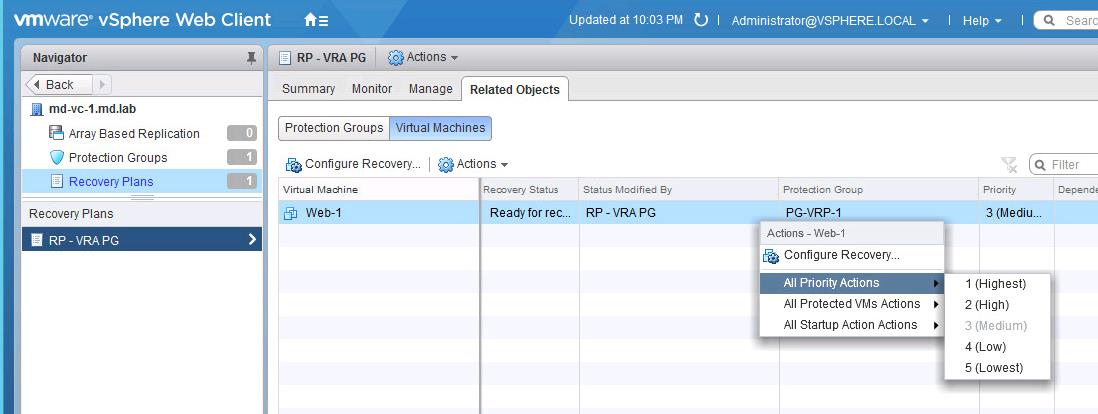The height and width of the screenshot is (414, 1098).
Task: Choose Configure Recovery in context menu
Action: point(852,255)
